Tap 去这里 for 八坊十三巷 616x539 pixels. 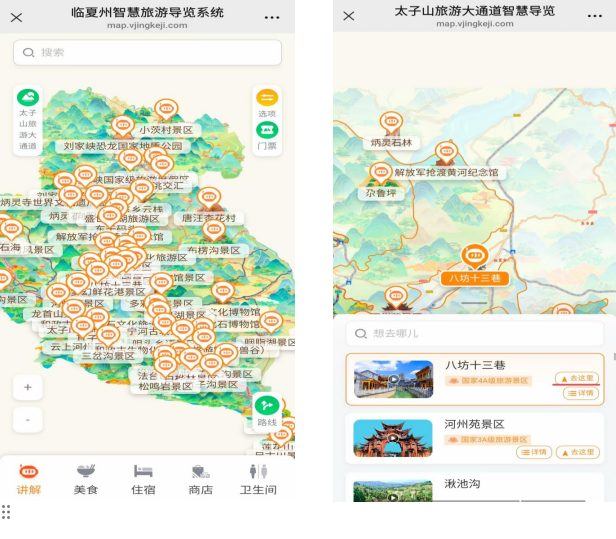click(577, 378)
